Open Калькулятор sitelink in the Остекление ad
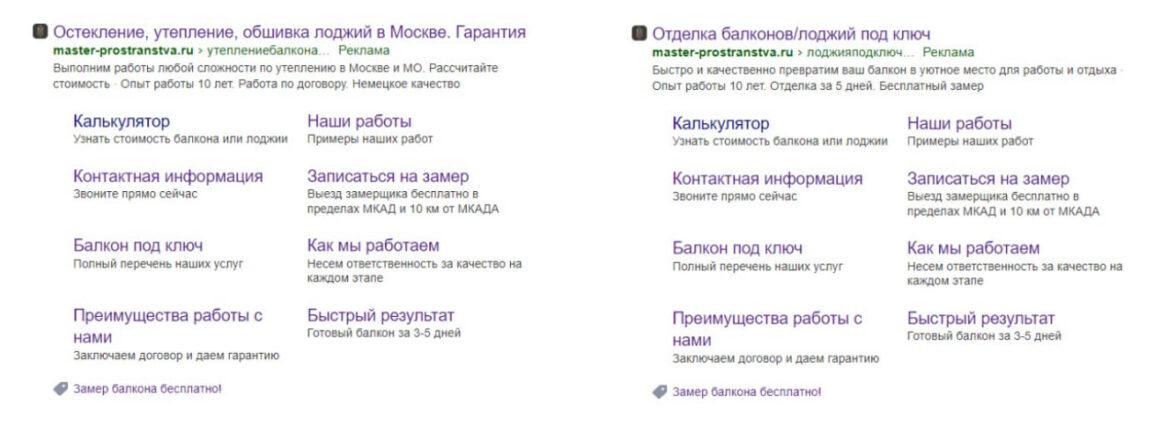 (x=121, y=121)
